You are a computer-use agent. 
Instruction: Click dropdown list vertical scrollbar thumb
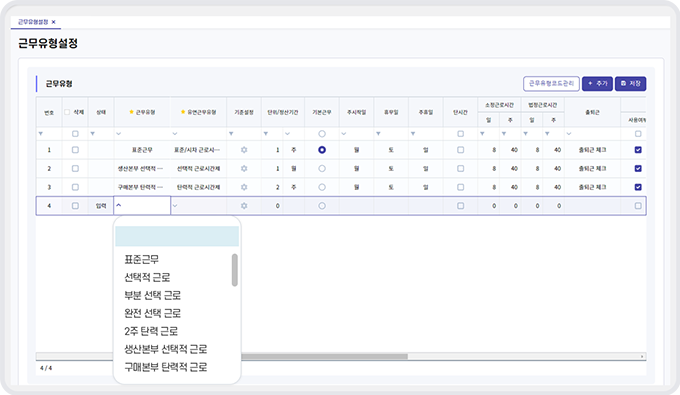235,270
